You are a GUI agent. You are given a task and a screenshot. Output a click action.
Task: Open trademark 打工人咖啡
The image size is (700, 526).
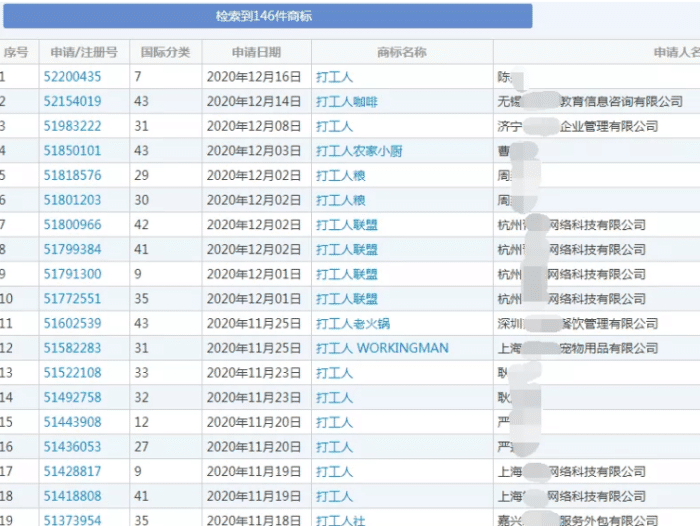click(347, 102)
